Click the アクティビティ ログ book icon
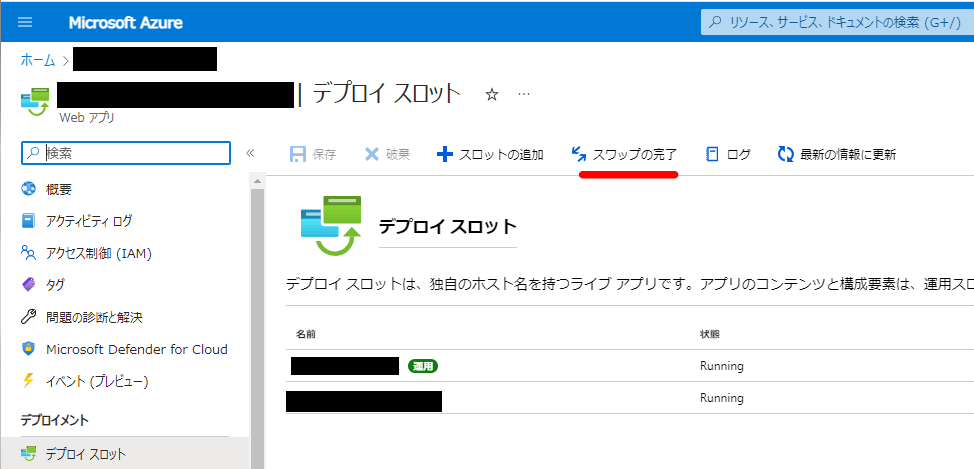The height and width of the screenshot is (469, 974). 29,221
